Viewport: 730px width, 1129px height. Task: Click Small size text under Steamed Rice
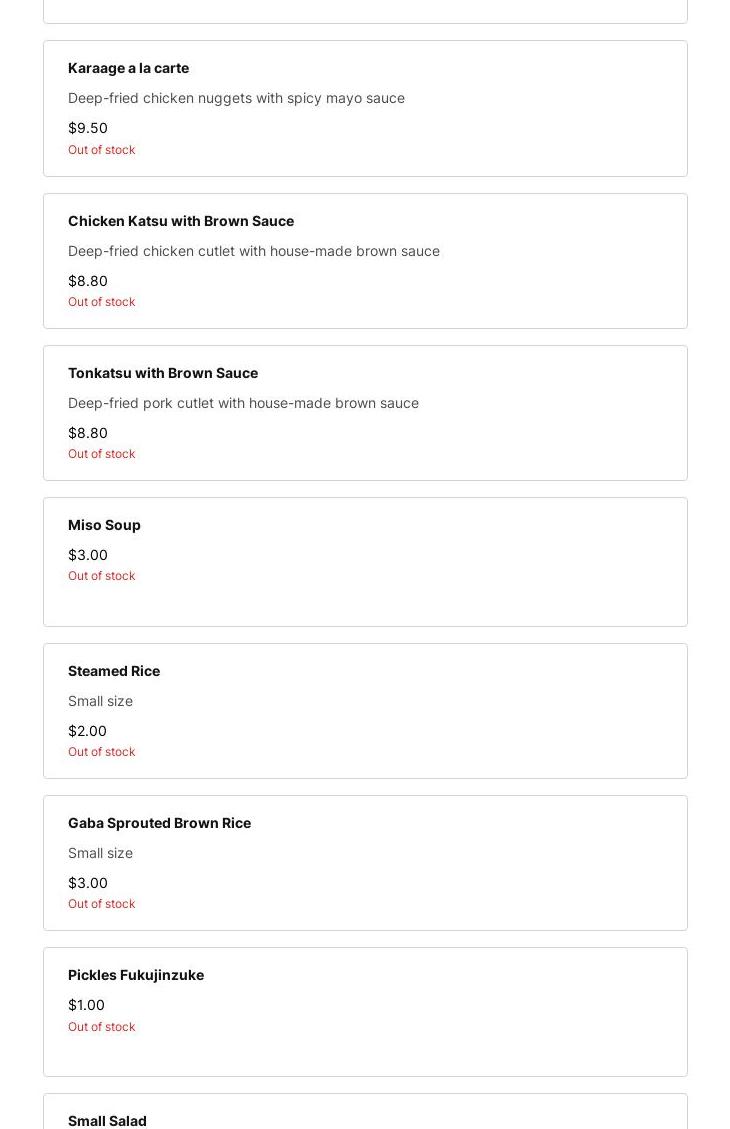click(x=100, y=701)
